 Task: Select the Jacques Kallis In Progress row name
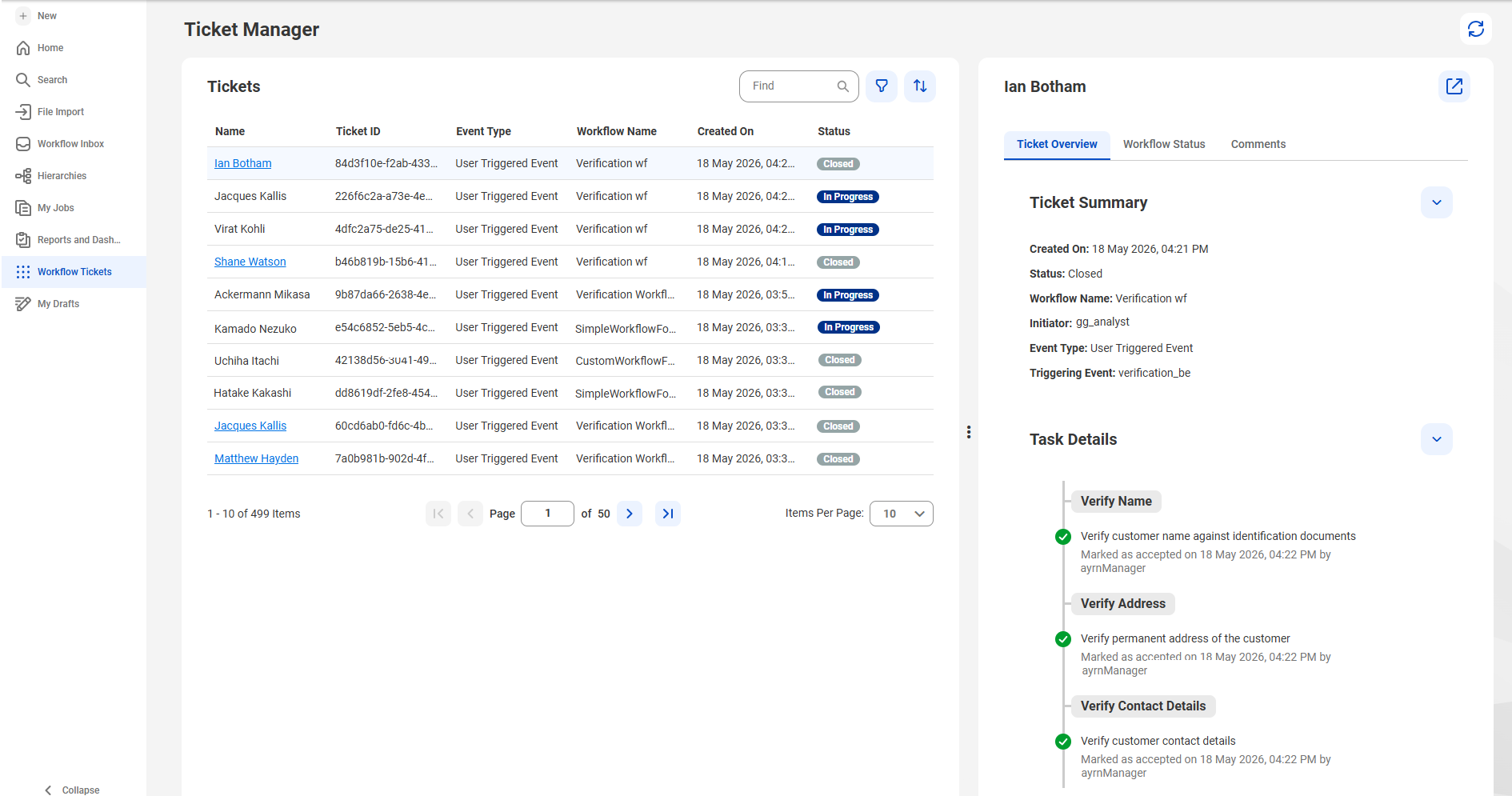[x=250, y=196]
